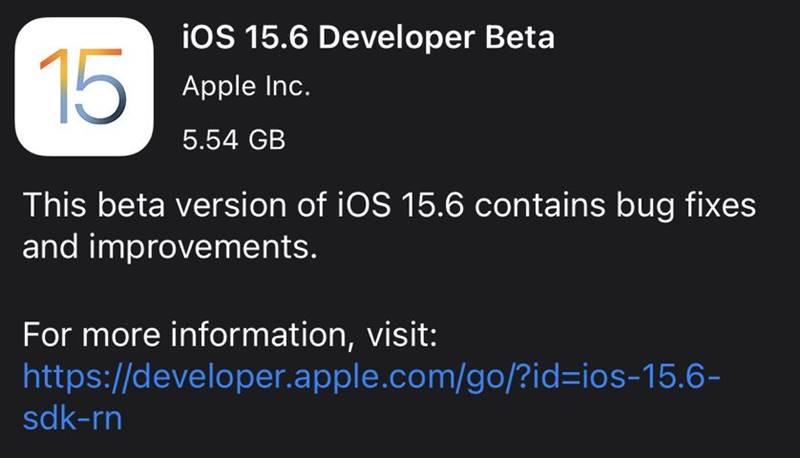Click the word Beta in the title
Image resolution: width=800 pixels, height=458 pixels.
tap(519, 37)
